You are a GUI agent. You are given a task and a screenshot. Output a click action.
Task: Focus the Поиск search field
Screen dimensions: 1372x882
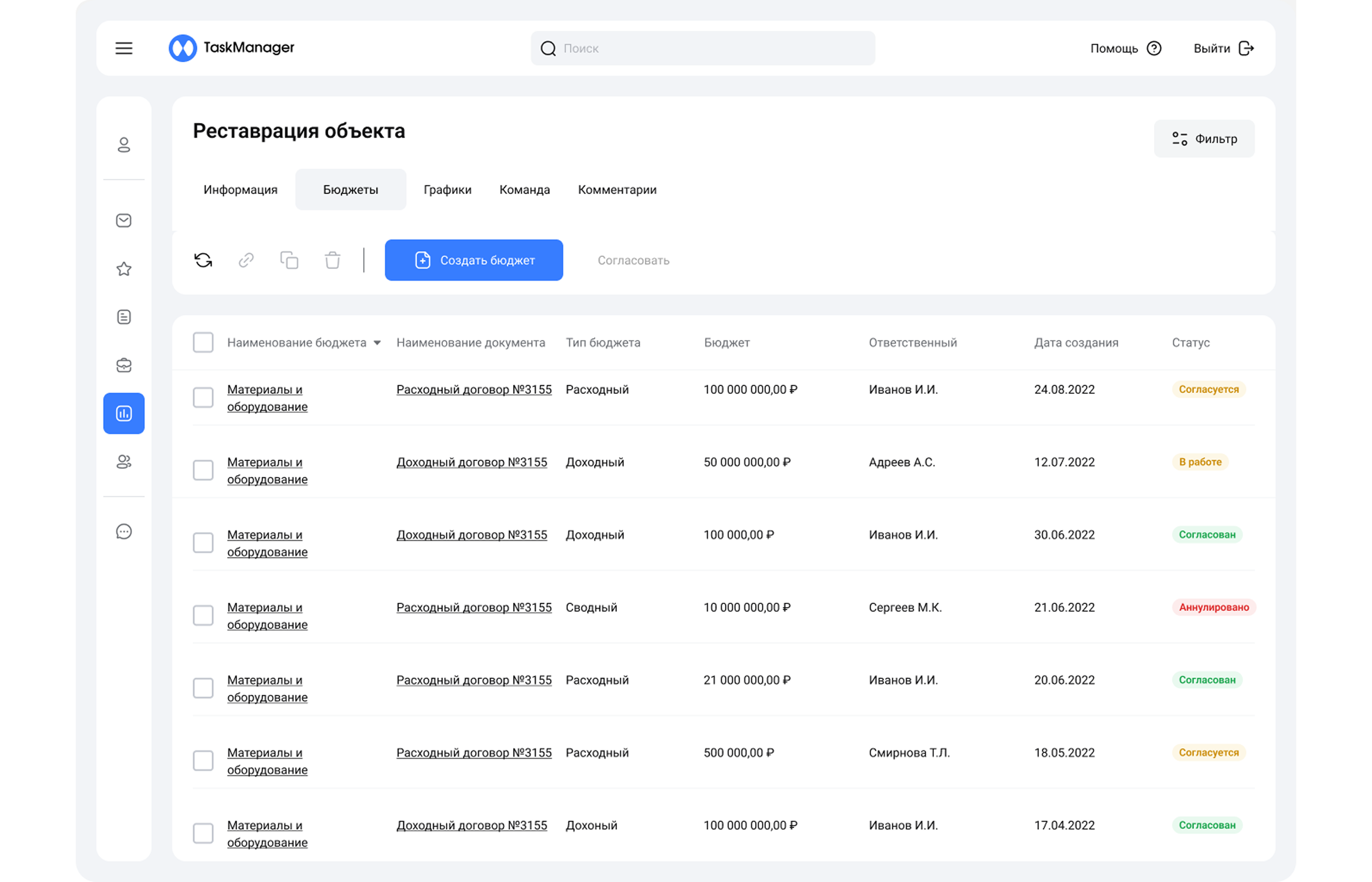pyautogui.click(x=703, y=48)
